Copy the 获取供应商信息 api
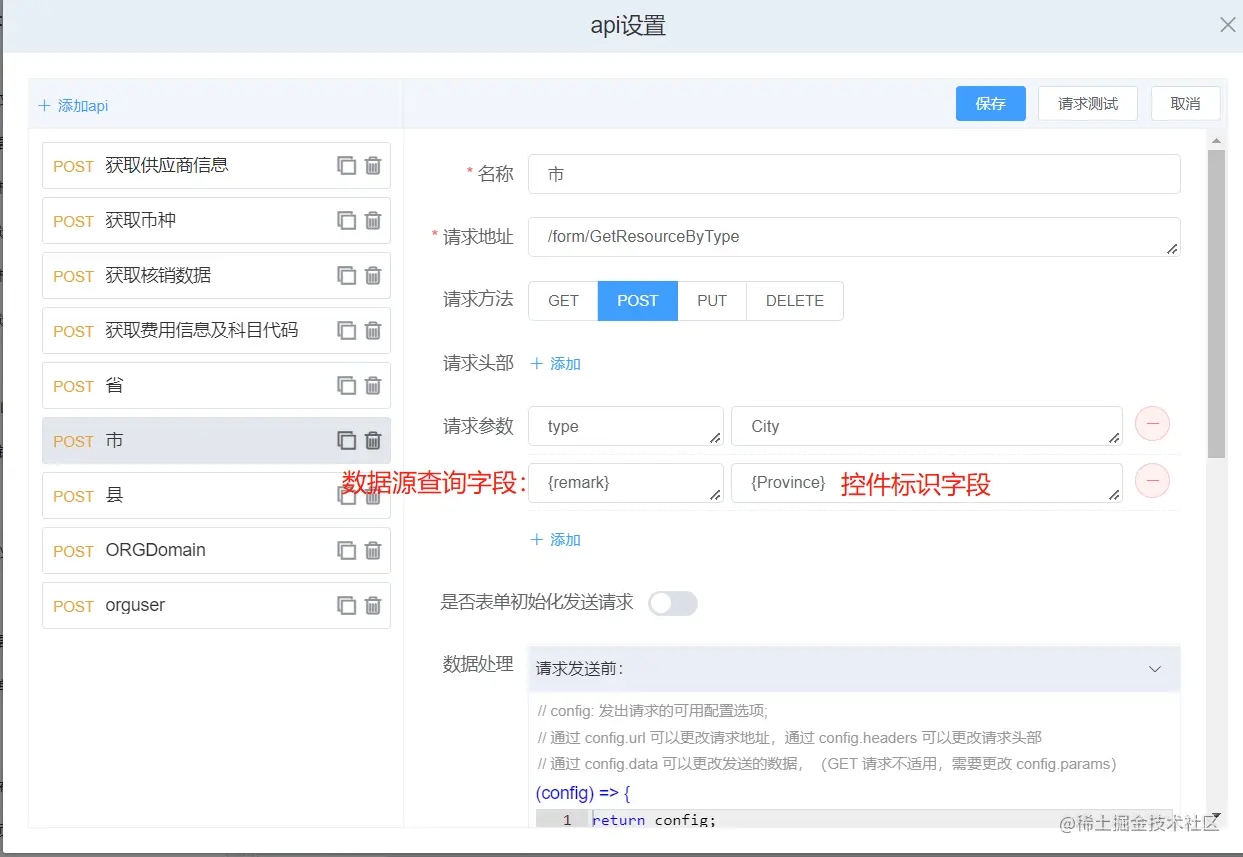Screen dimensions: 1243x857 tap(345, 166)
